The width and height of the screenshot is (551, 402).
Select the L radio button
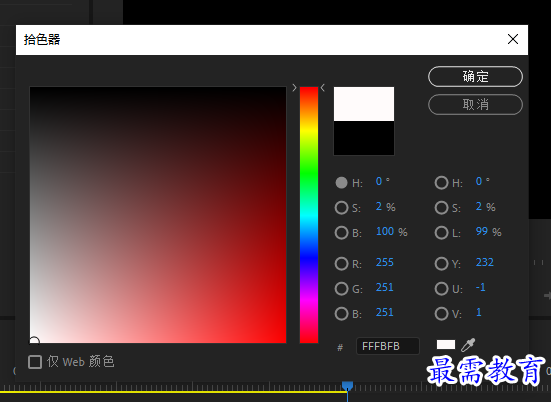(x=441, y=233)
